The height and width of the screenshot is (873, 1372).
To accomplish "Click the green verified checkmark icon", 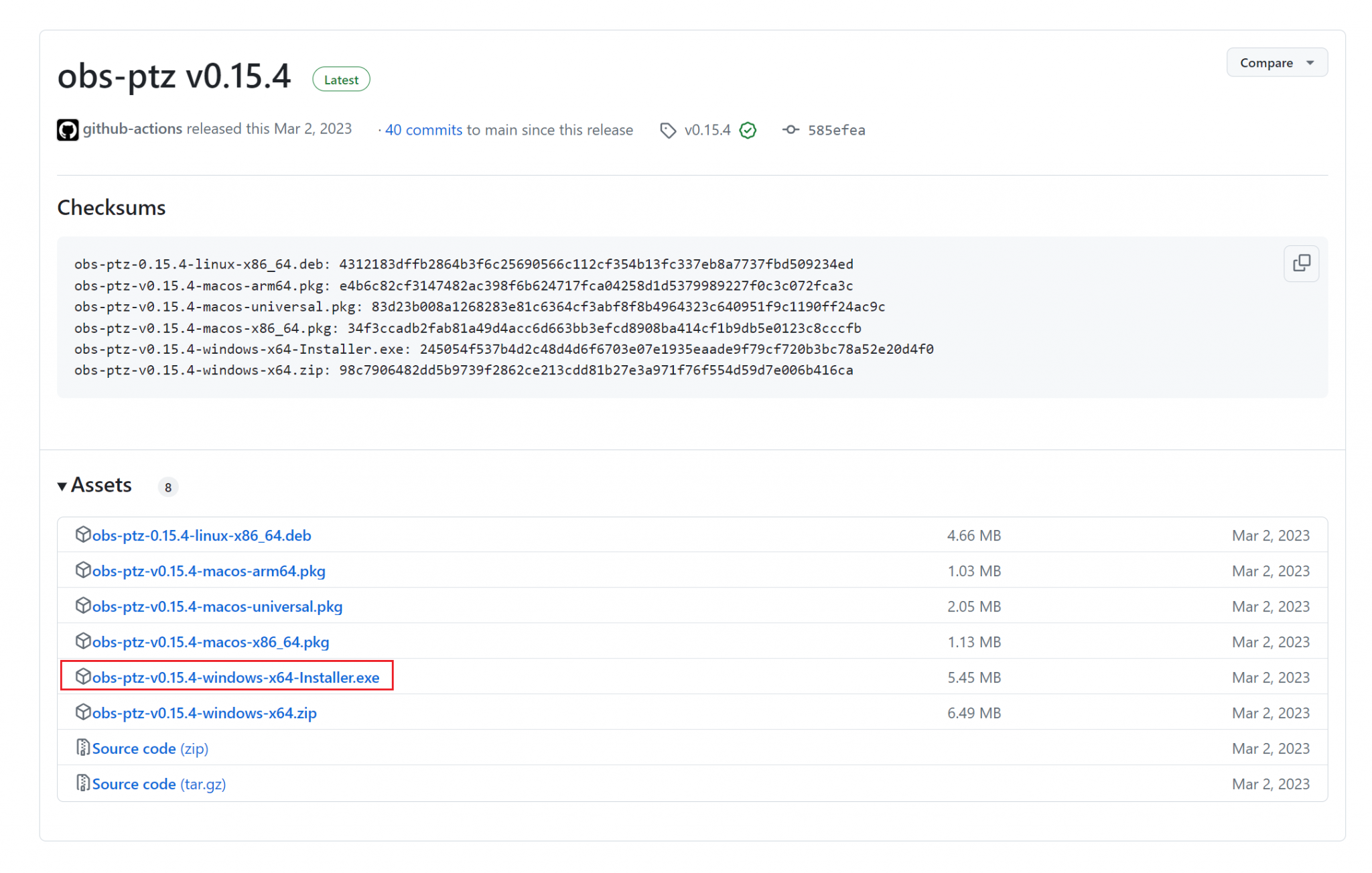I will tap(748, 130).
